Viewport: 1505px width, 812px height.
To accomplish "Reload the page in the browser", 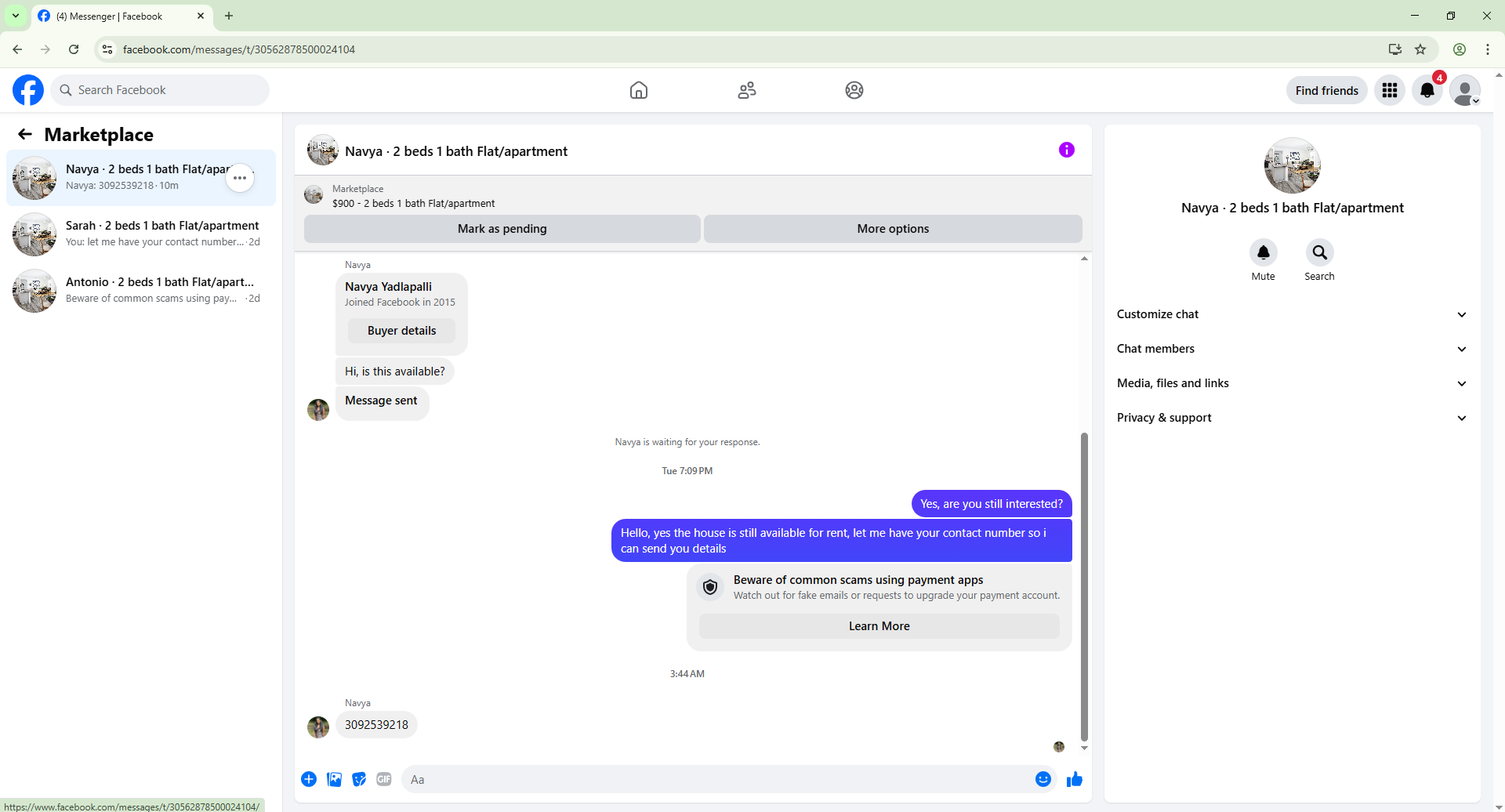I will pos(74,49).
